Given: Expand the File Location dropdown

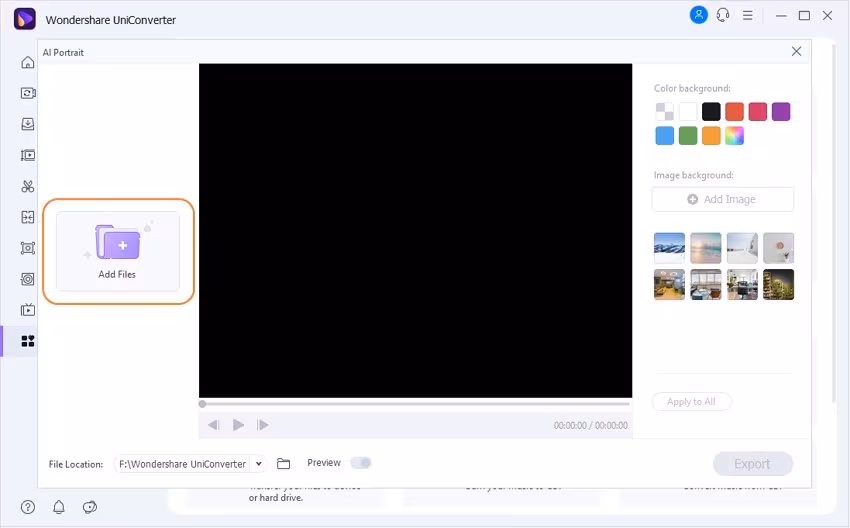Looking at the screenshot, I should [x=259, y=464].
